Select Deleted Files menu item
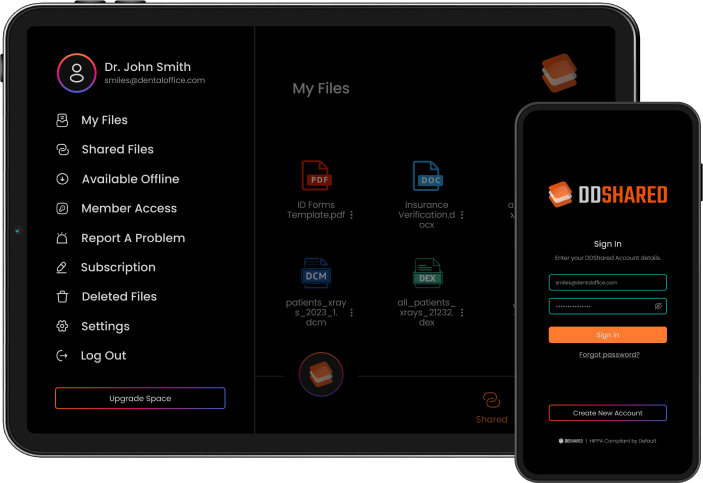This screenshot has height=483, width=703. pyautogui.click(x=119, y=296)
